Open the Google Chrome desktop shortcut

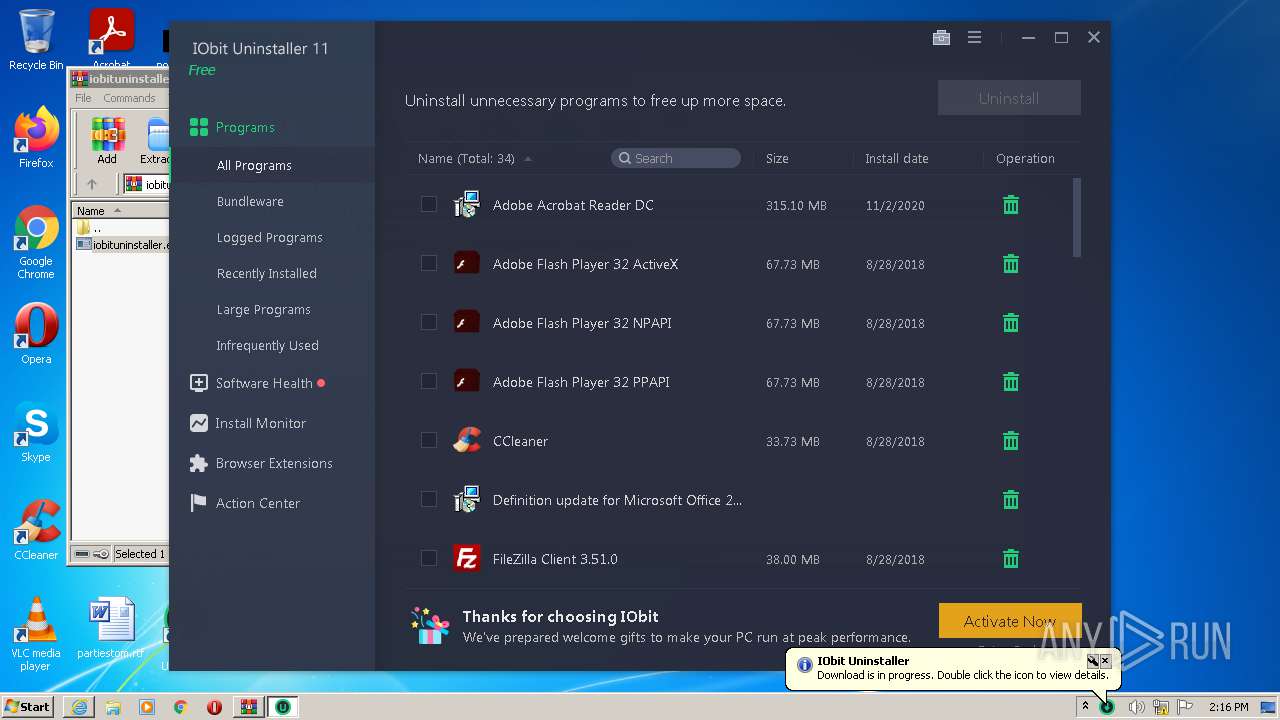(36, 243)
